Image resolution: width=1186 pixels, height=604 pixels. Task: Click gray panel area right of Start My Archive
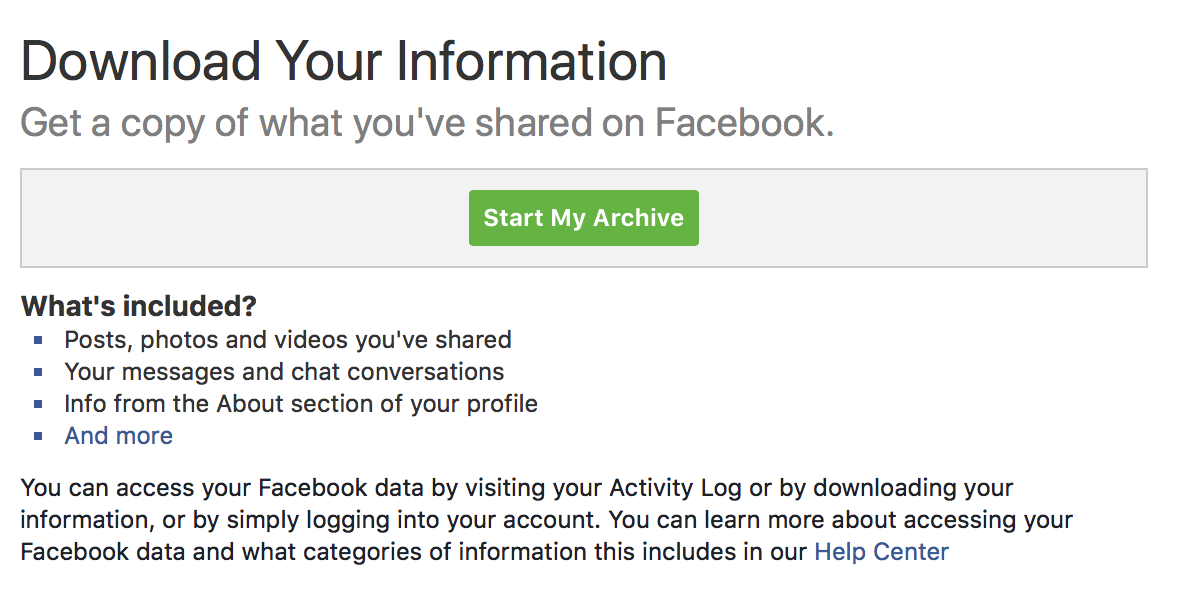click(x=920, y=218)
